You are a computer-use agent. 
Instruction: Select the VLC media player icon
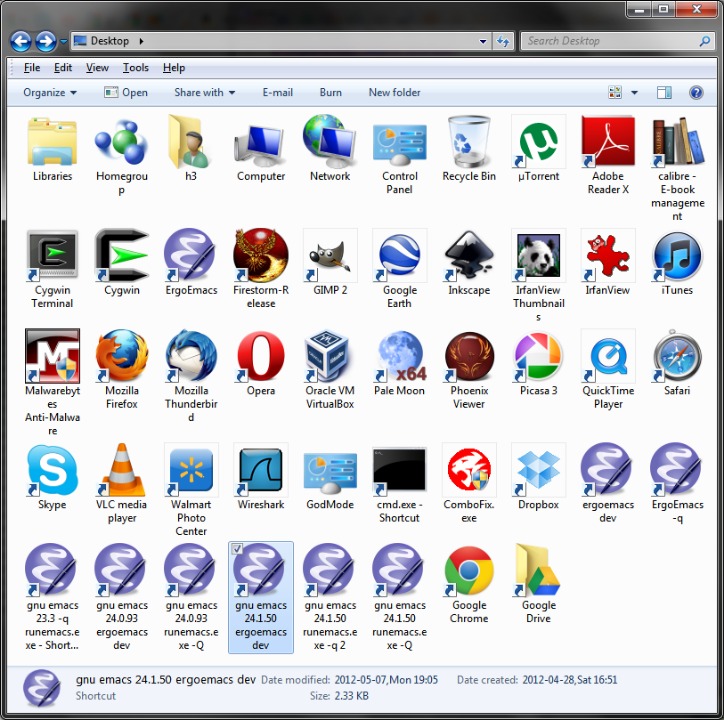tap(122, 471)
